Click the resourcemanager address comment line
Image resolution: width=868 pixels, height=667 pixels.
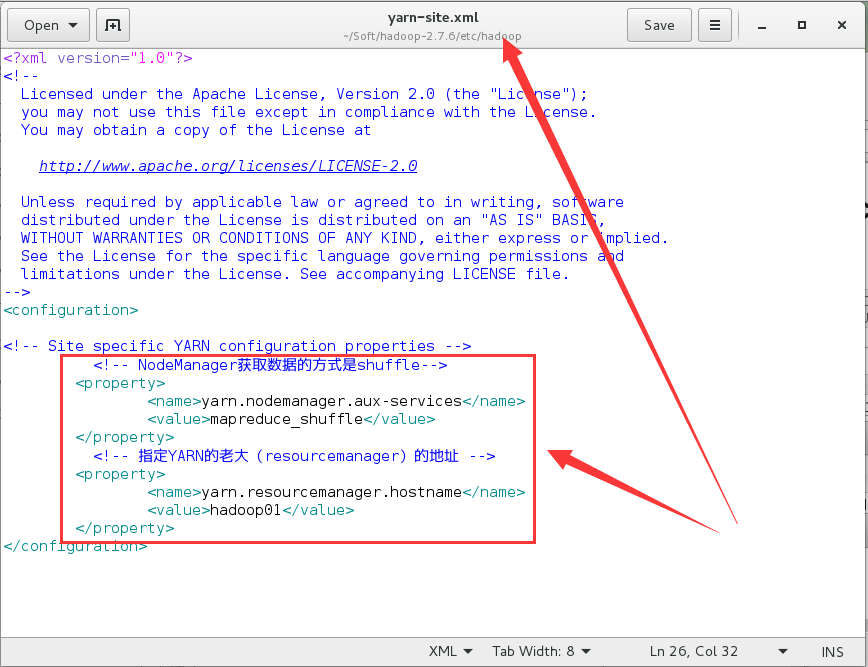pos(294,456)
